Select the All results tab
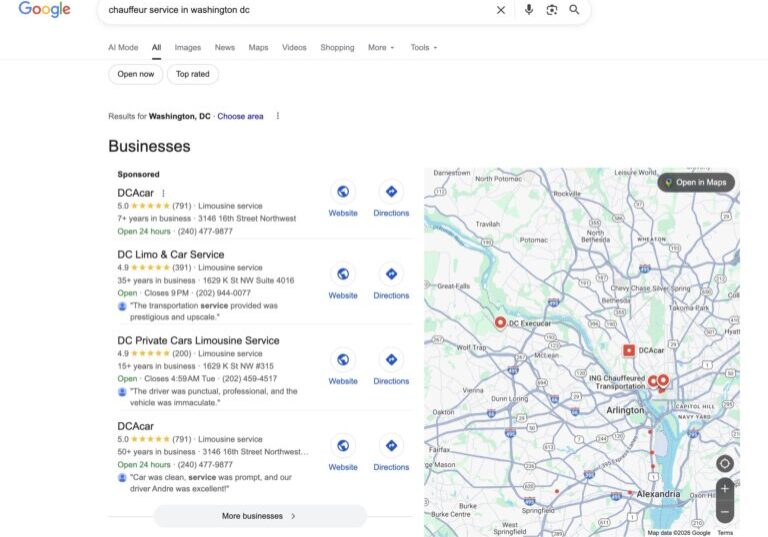768x537 pixels. [156, 48]
